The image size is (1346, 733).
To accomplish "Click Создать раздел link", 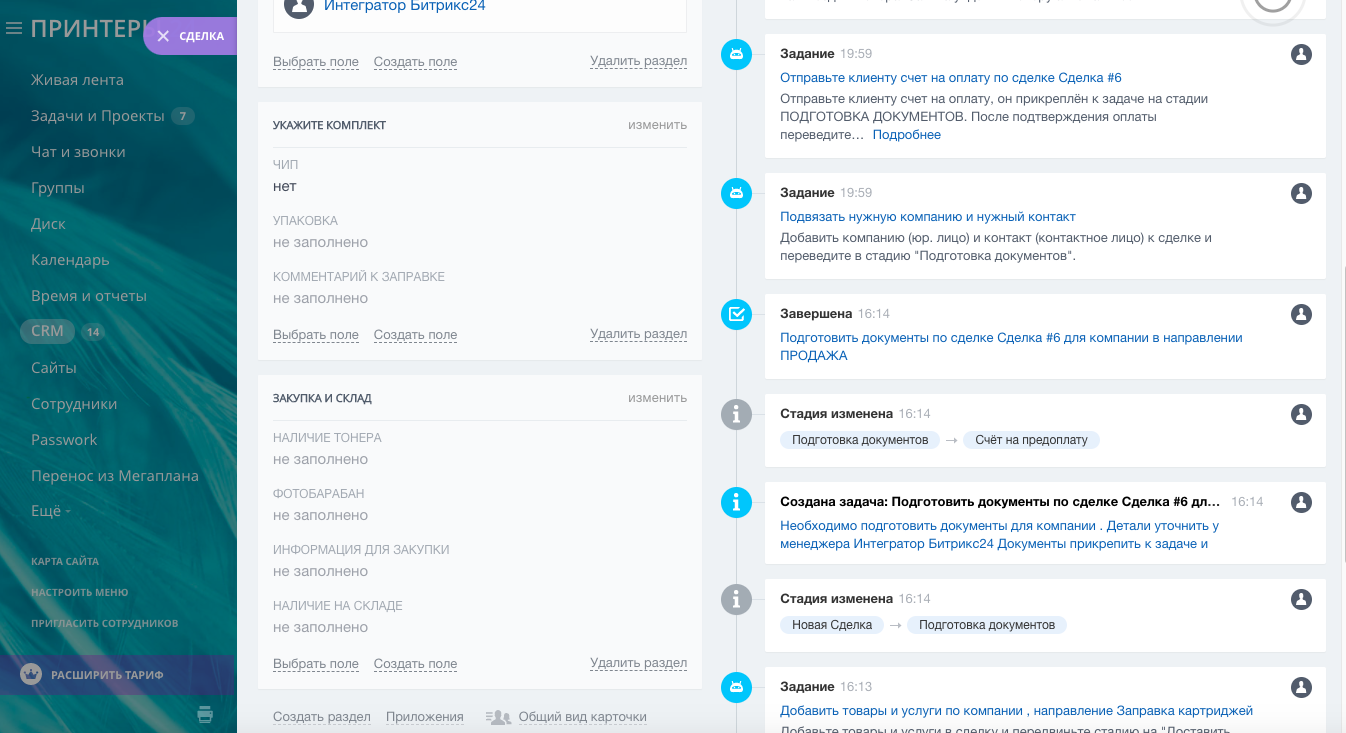I will click(322, 717).
